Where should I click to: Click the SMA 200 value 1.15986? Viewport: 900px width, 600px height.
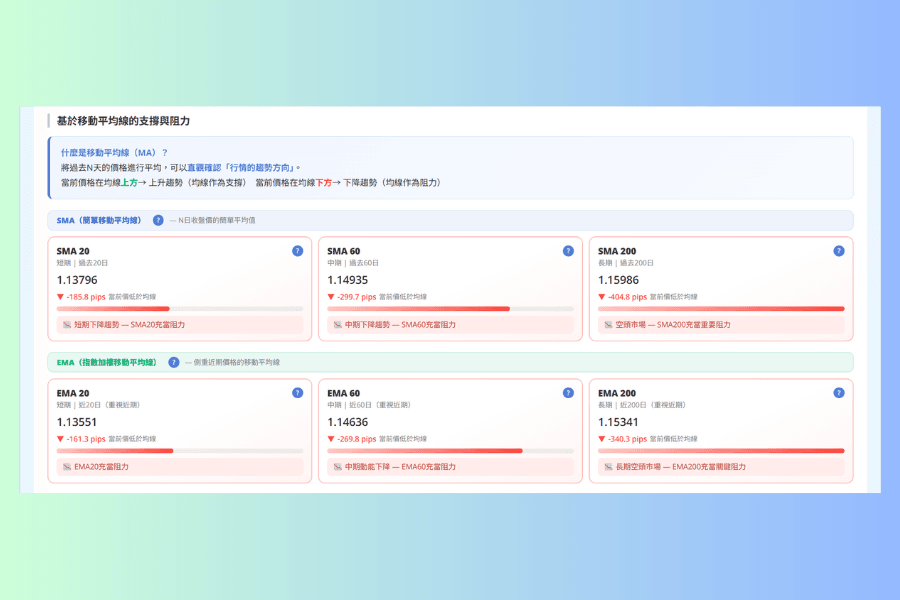click(618, 280)
